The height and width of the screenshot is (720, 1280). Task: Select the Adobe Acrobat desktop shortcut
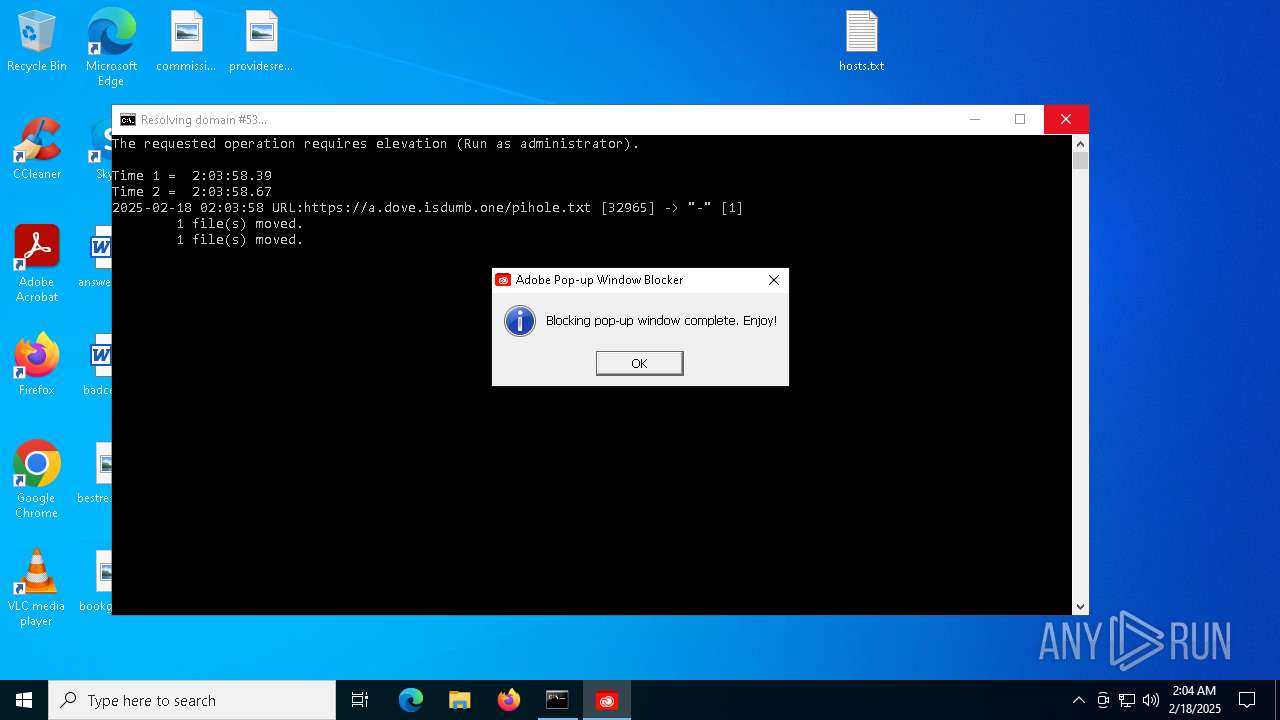(x=37, y=264)
